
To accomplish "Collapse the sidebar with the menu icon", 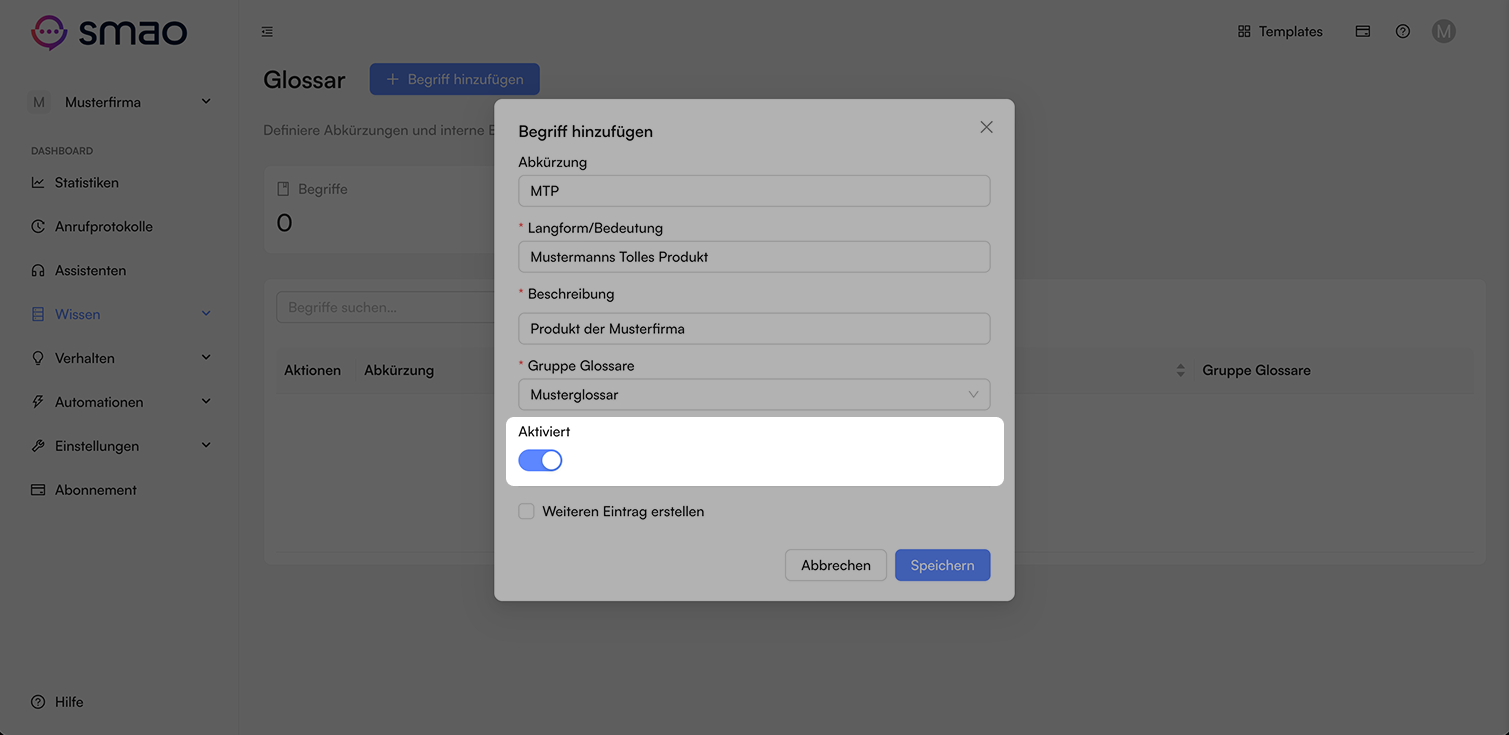I will pos(267,32).
